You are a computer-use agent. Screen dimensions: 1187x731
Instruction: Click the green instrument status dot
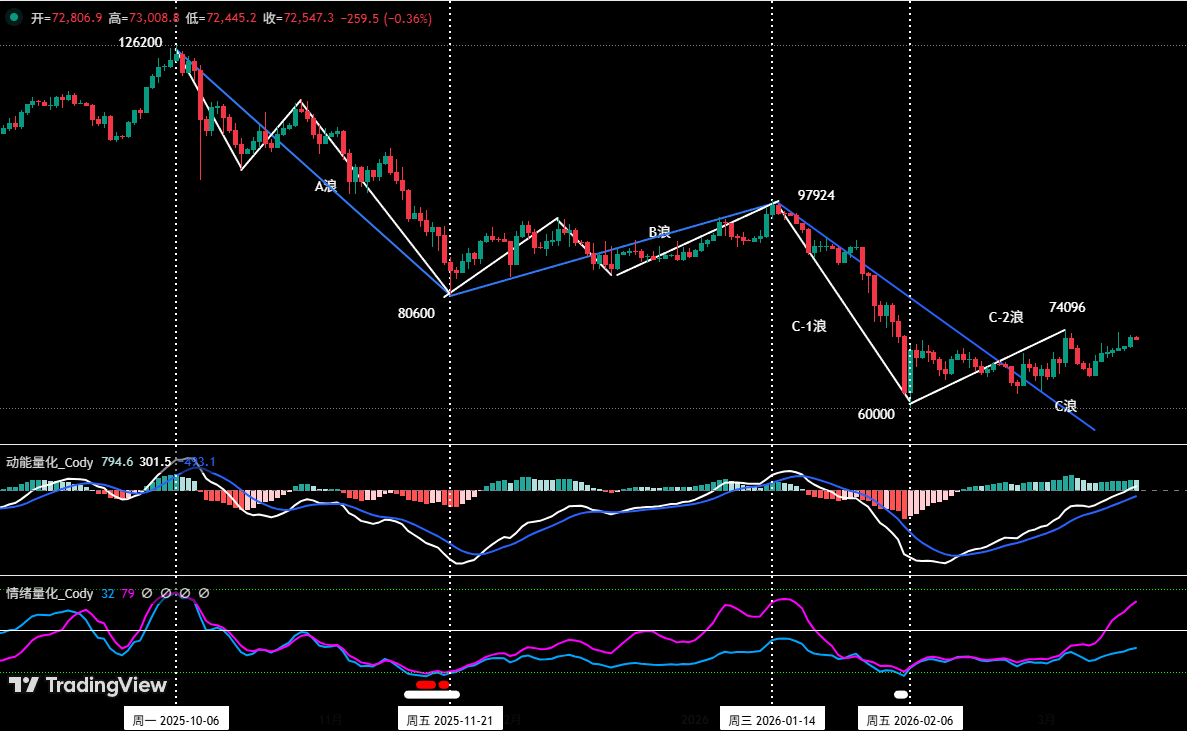tap(13, 16)
